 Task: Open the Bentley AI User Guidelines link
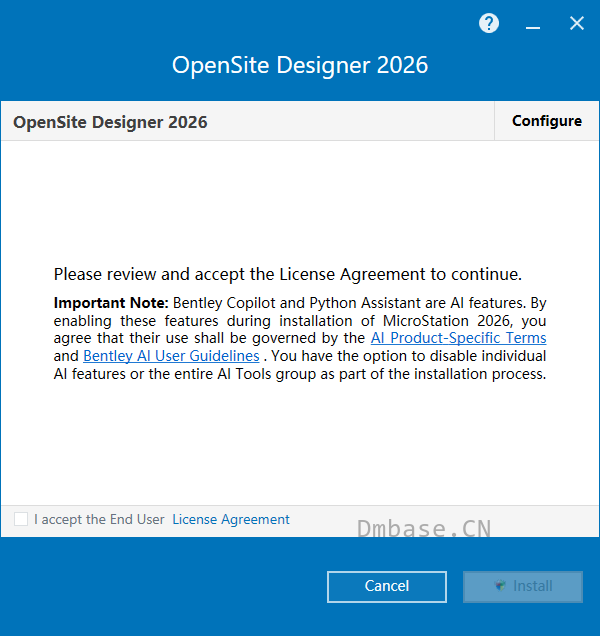pos(171,356)
